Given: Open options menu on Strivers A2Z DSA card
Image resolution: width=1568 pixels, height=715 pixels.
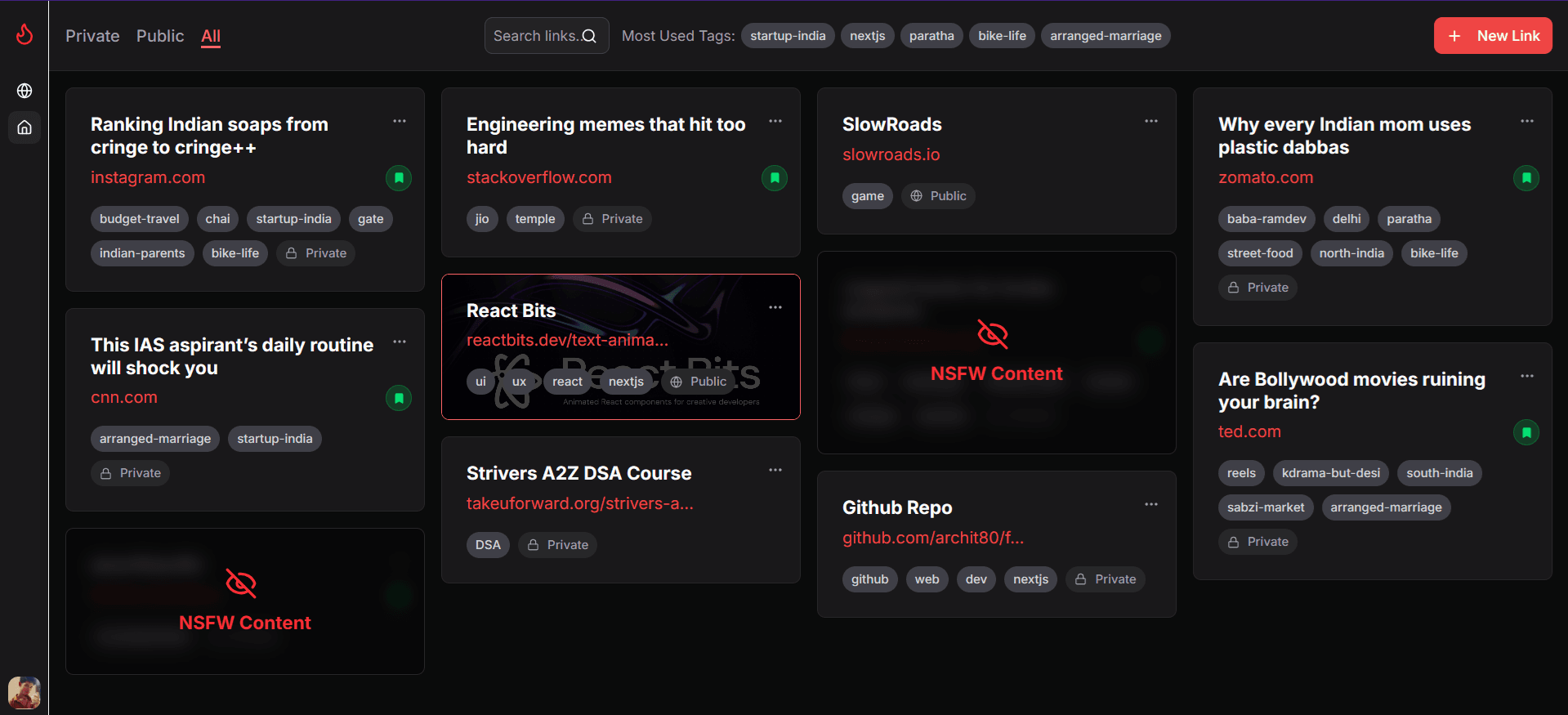Looking at the screenshot, I should [x=775, y=470].
